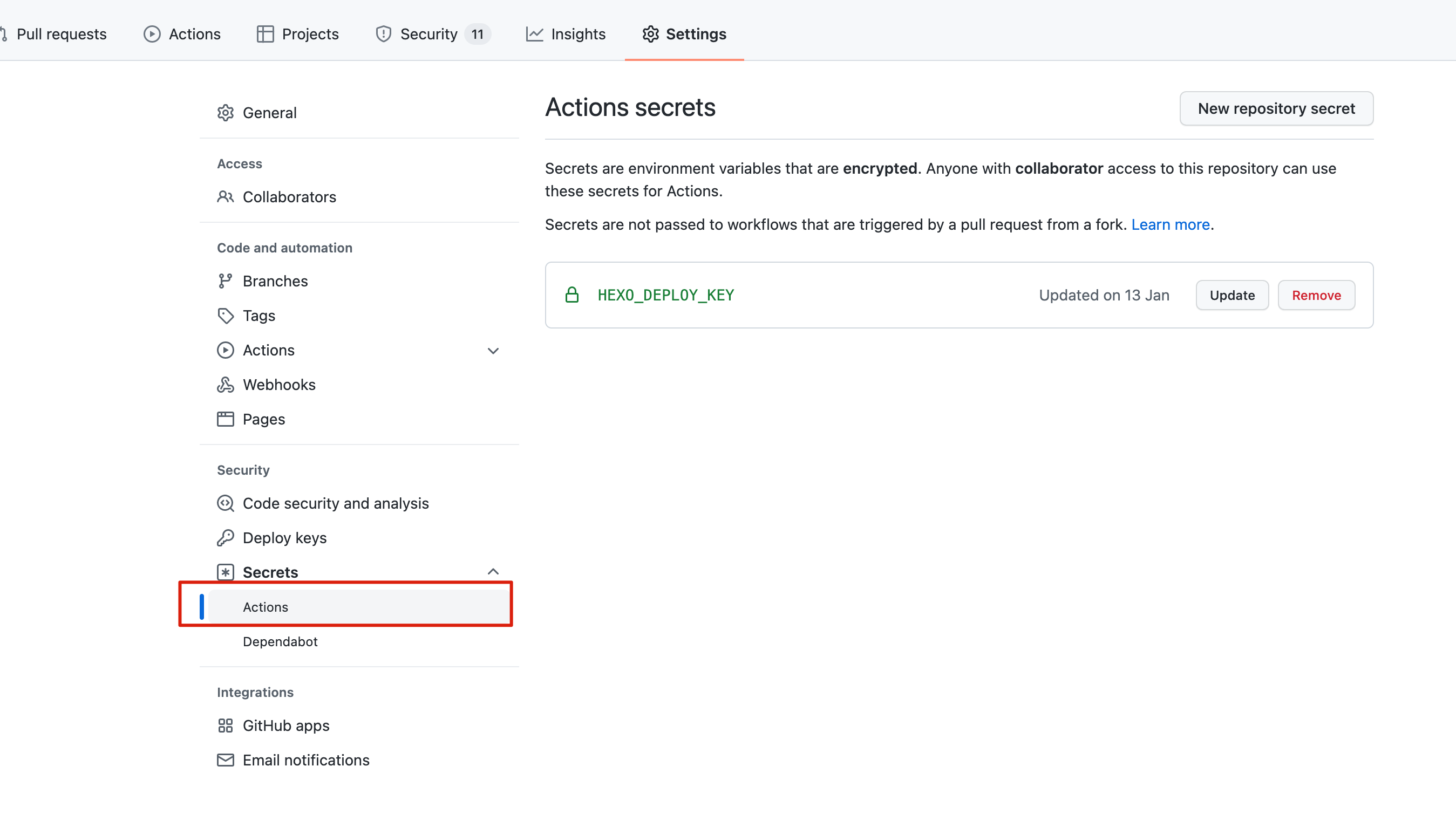Image resolution: width=1456 pixels, height=821 pixels.
Task: Click the Webhooks icon in sidebar
Action: point(225,385)
